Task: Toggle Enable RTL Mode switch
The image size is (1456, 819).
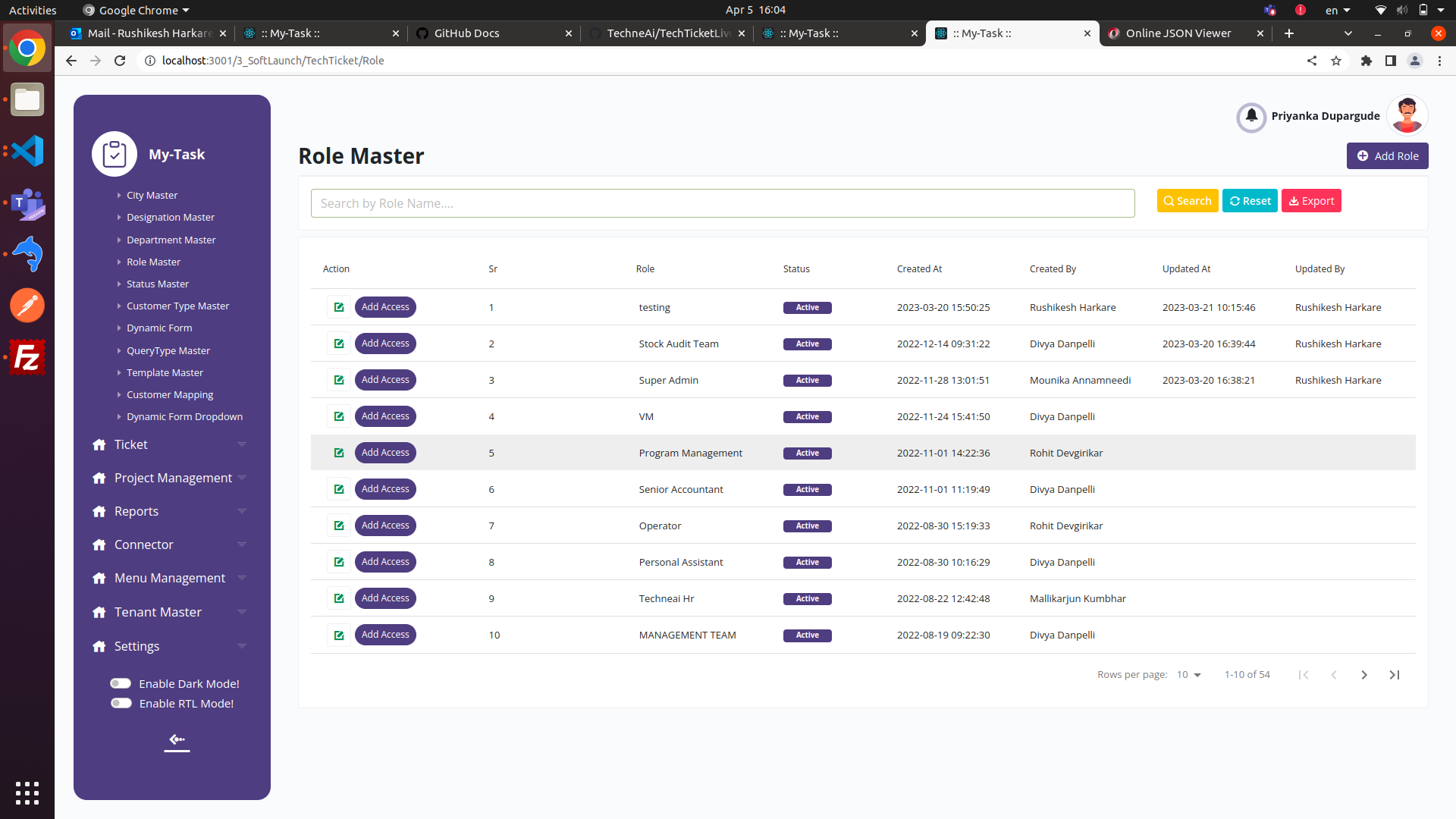Action: 121,703
